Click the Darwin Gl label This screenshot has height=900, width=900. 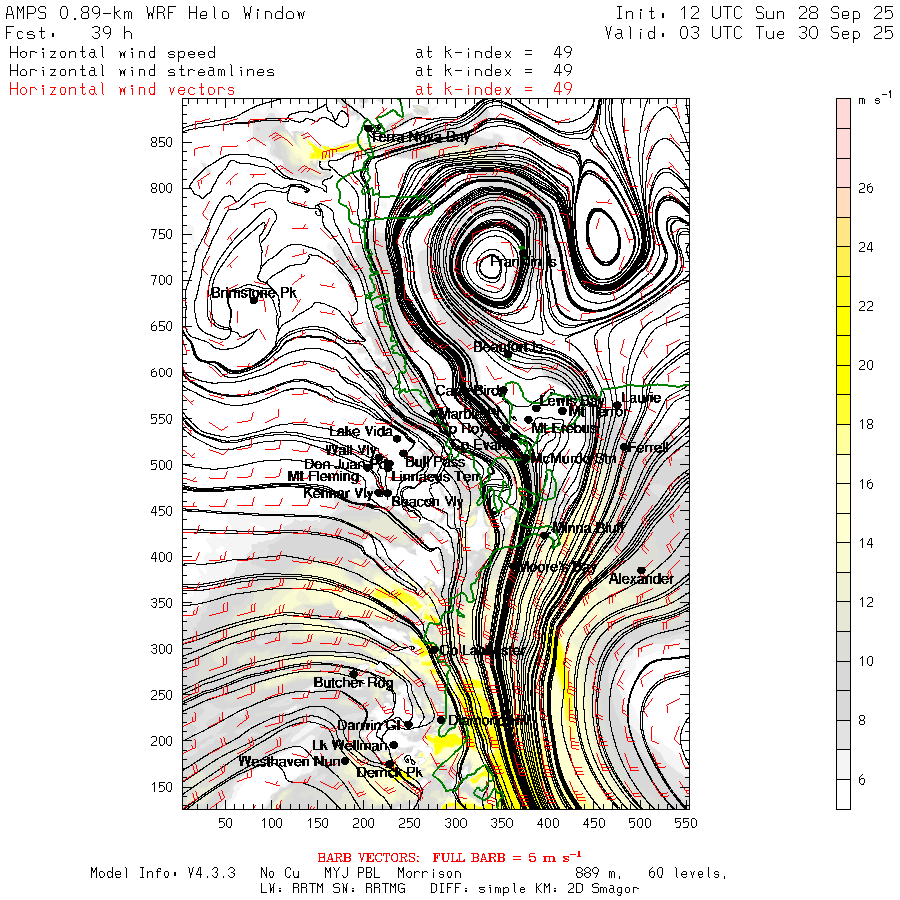click(x=368, y=725)
